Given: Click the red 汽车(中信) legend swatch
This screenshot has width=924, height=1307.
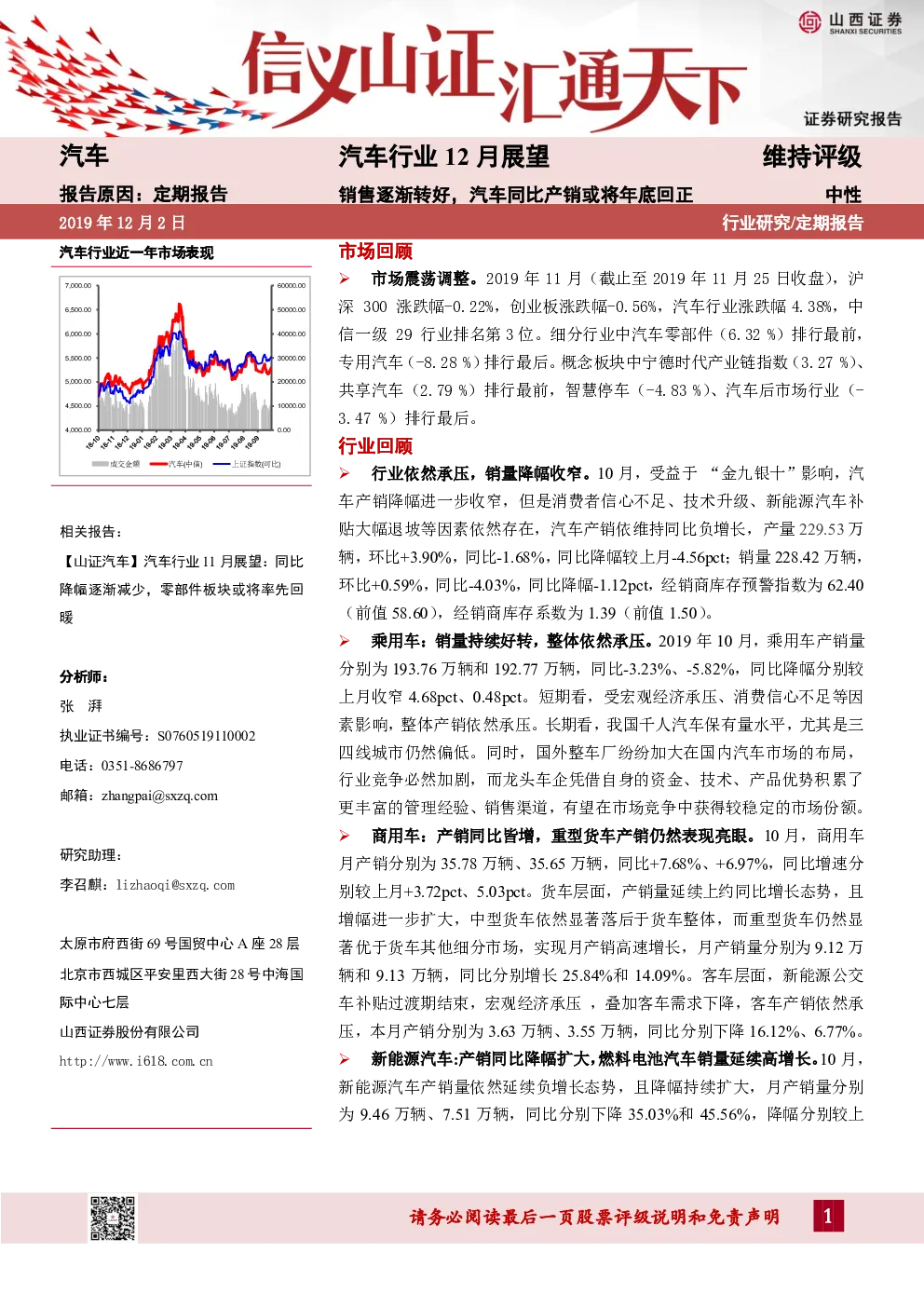Looking at the screenshot, I should (158, 464).
